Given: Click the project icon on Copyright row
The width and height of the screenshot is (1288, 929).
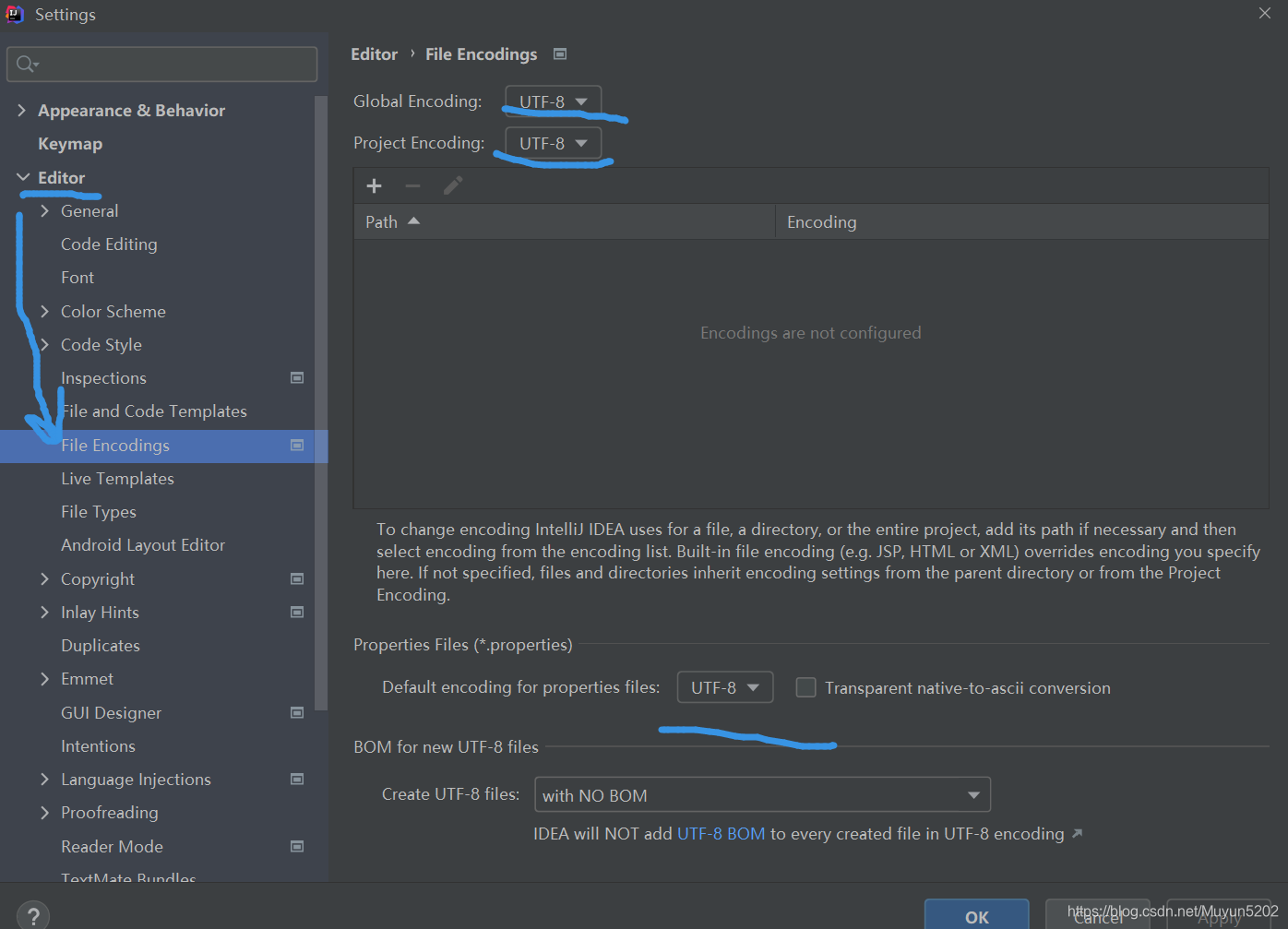Looking at the screenshot, I should click(297, 578).
